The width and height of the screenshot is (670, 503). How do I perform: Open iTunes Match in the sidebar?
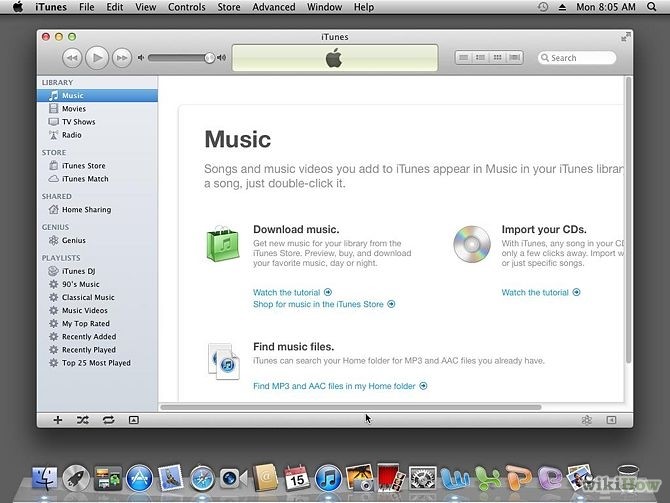click(97, 179)
